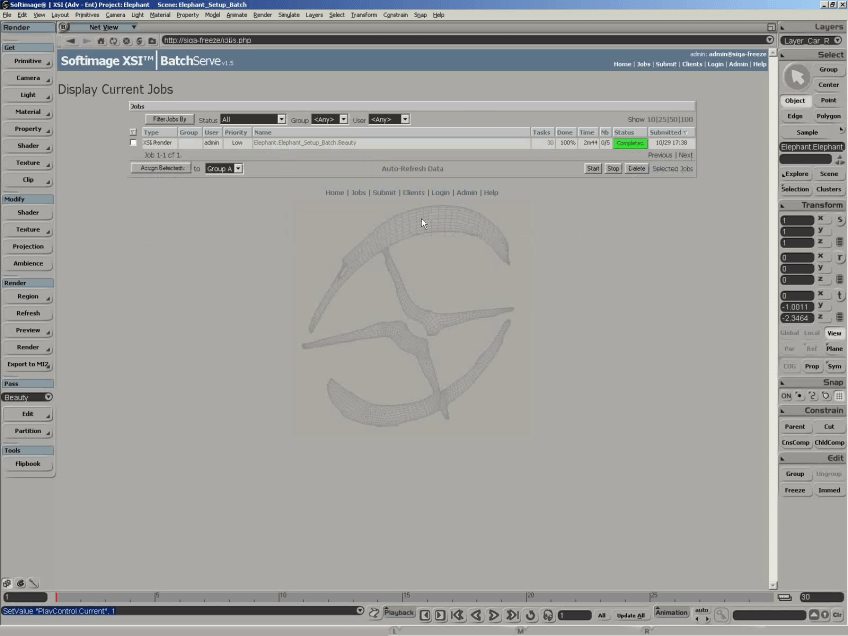Viewport: 848px width, 636px height.
Task: Click the rotate transform icon
Action: 840,257
